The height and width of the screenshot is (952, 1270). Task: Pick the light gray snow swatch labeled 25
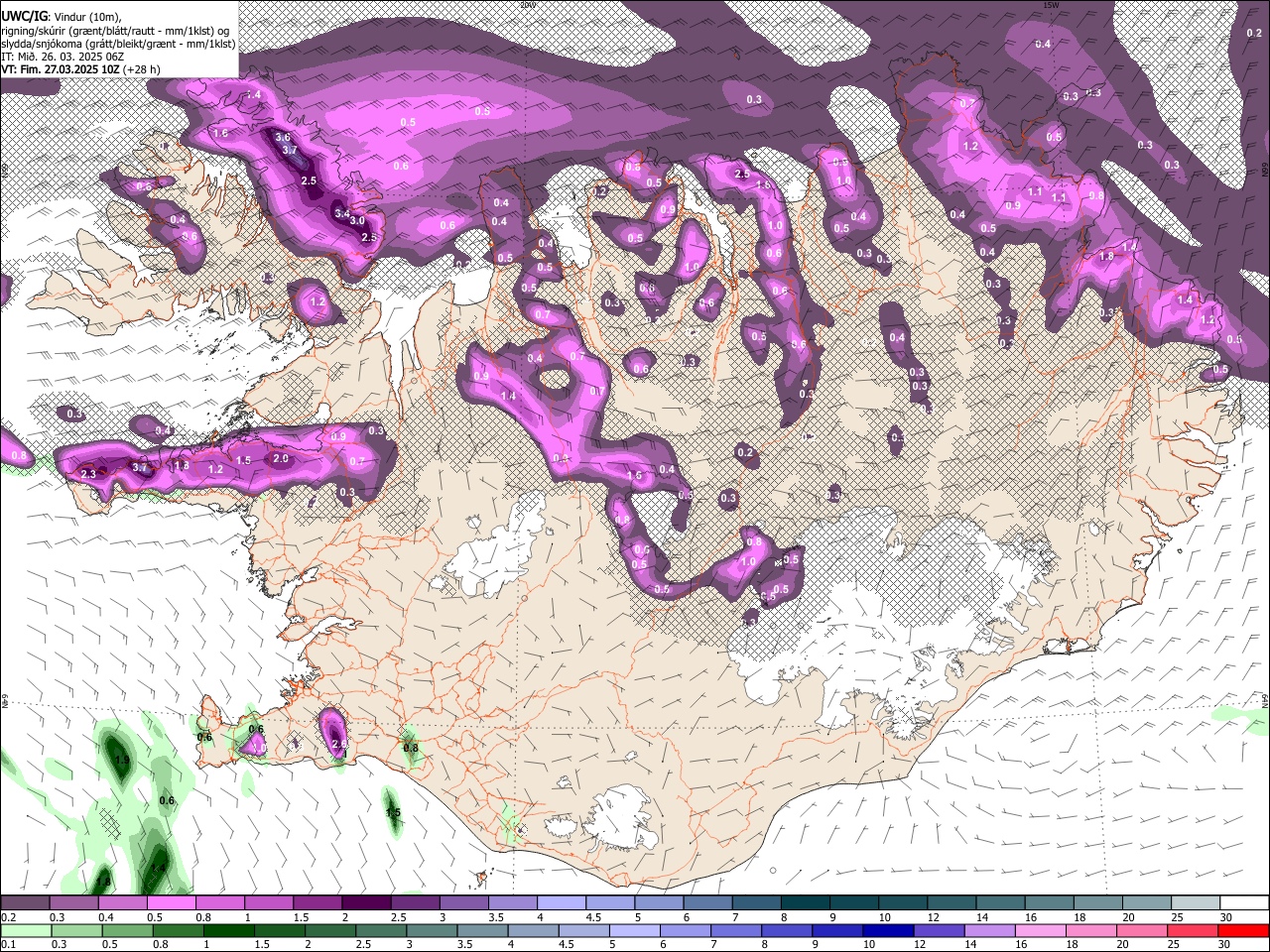pos(1196,903)
